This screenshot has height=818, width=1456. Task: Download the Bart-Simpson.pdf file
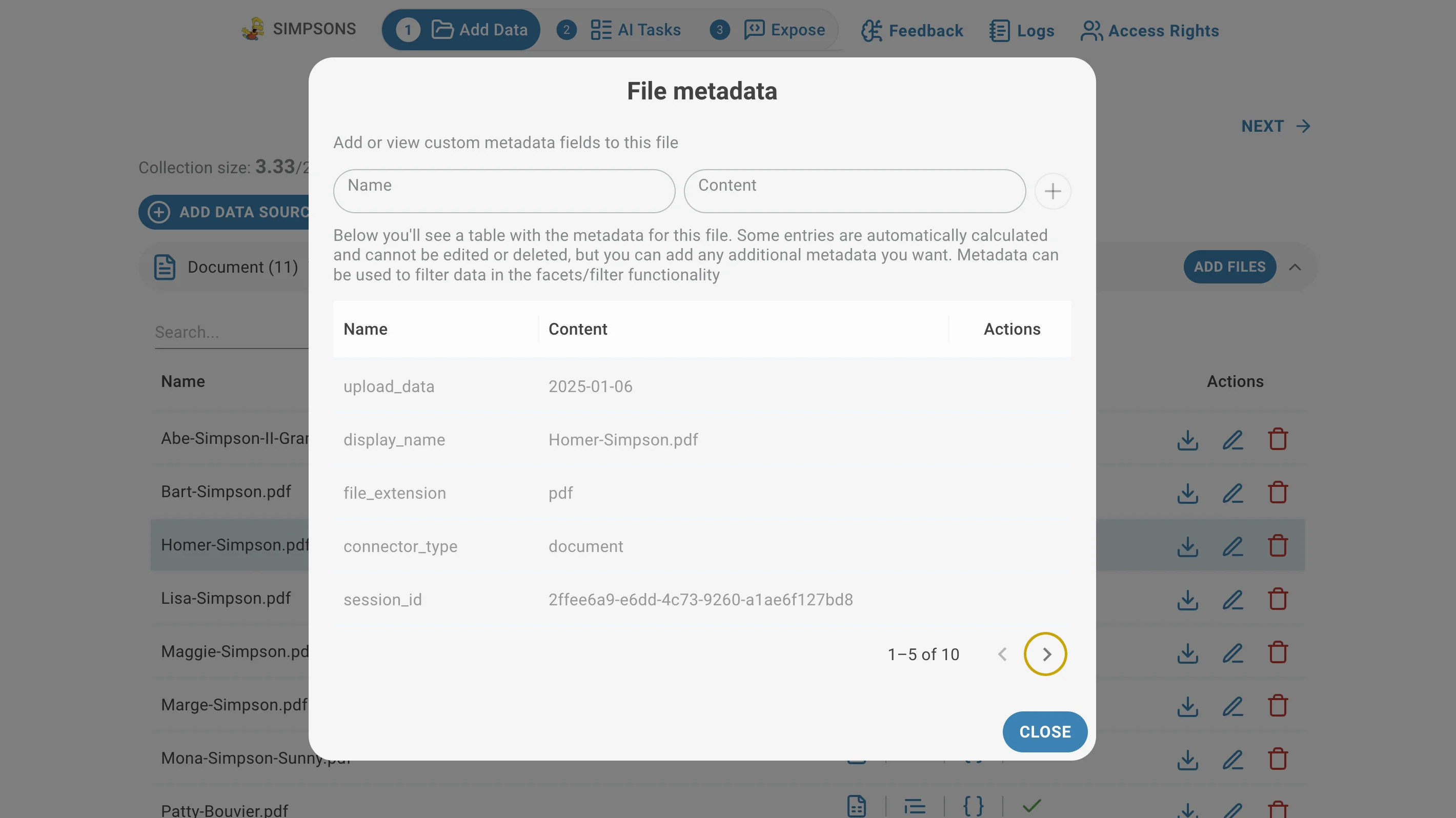click(x=1187, y=493)
